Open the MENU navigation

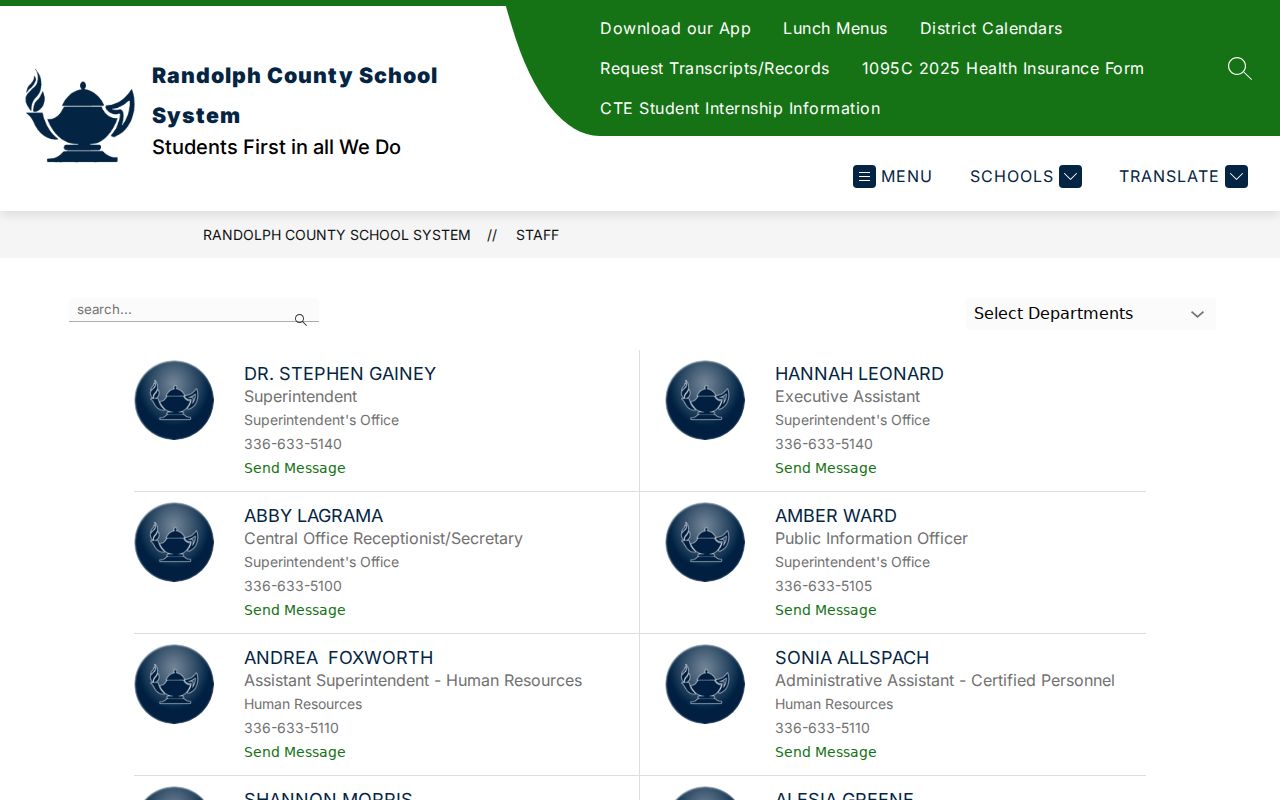click(x=893, y=176)
